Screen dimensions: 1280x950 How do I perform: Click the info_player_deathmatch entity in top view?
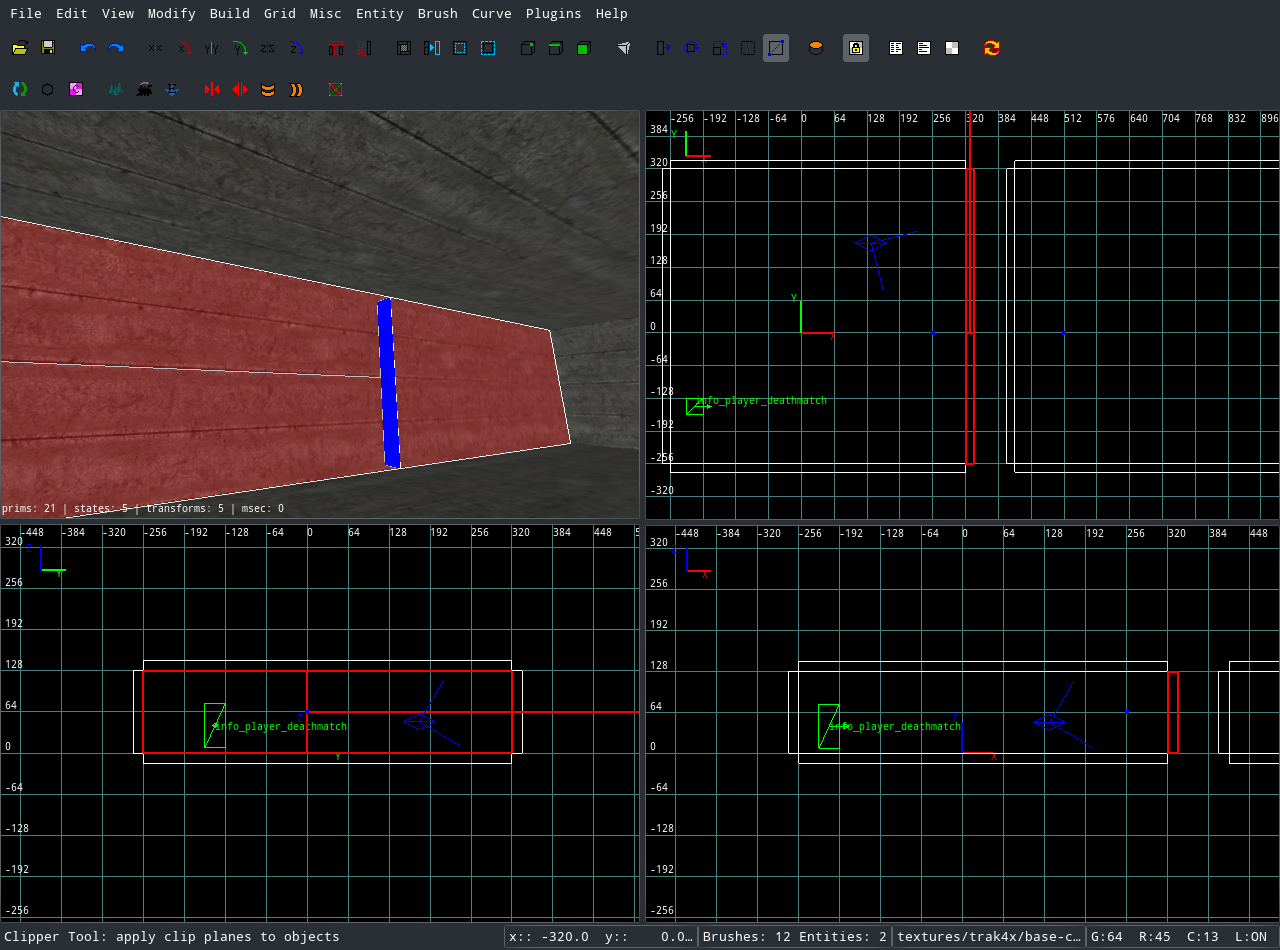coord(694,405)
